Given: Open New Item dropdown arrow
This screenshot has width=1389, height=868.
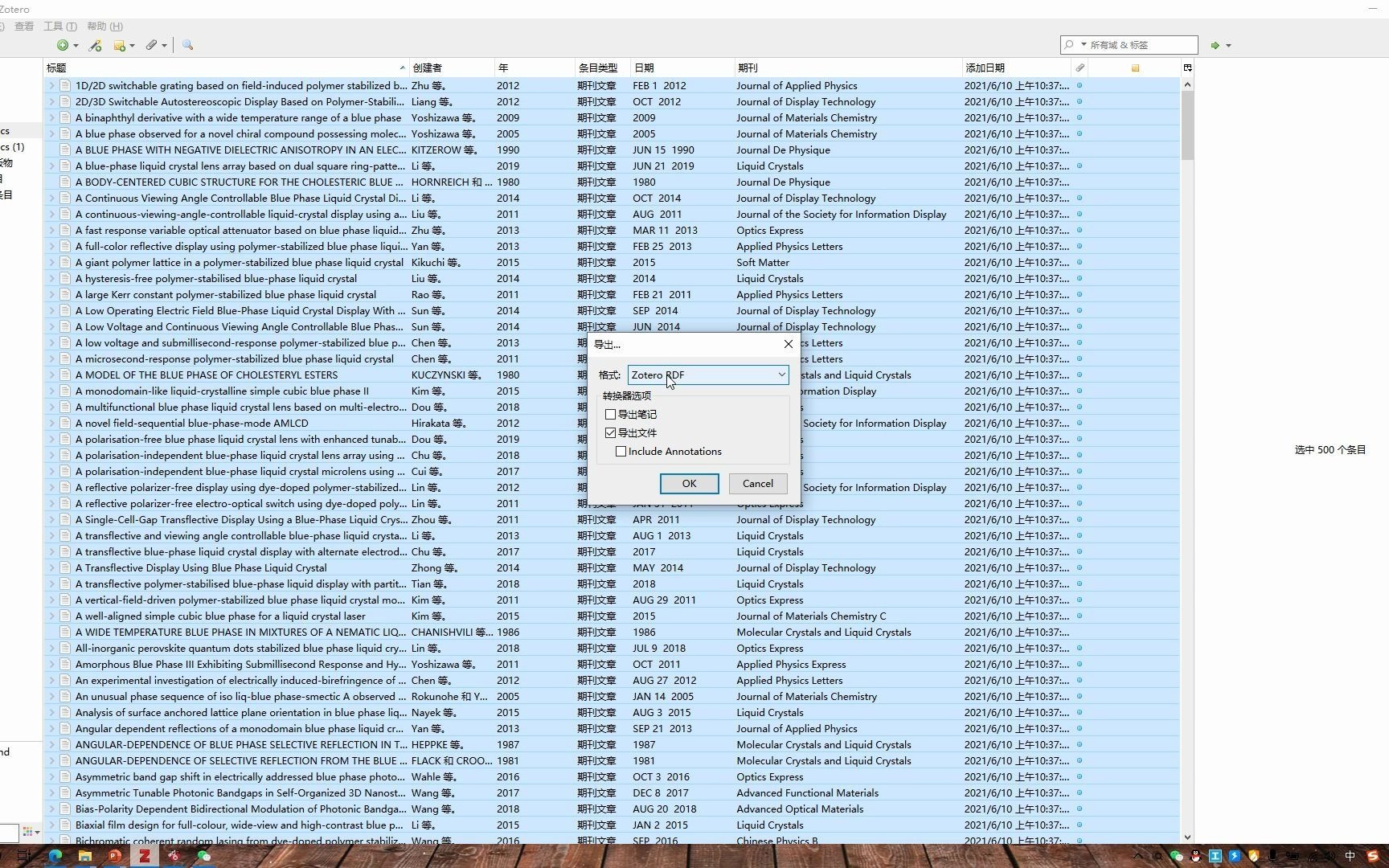Looking at the screenshot, I should (76, 46).
